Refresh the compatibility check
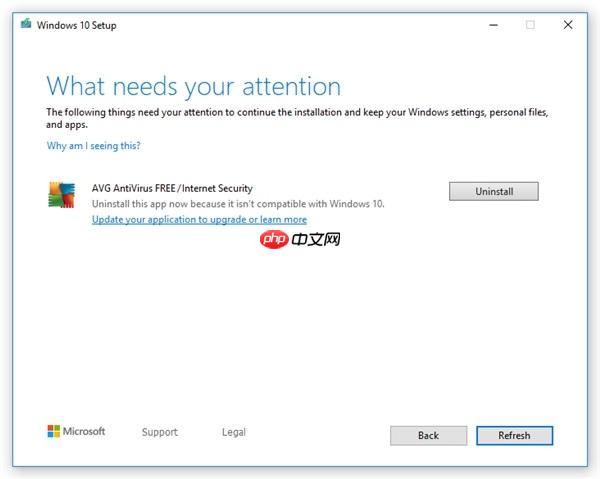 coord(514,435)
